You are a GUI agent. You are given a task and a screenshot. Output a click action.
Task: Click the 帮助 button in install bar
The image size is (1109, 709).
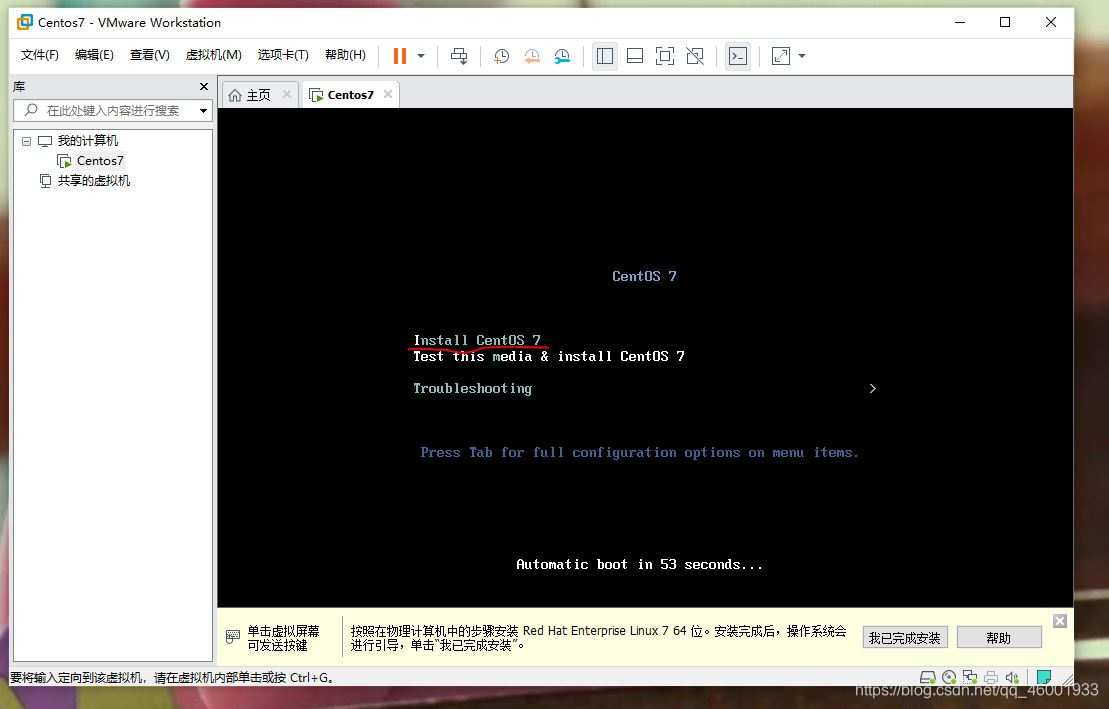coord(999,638)
